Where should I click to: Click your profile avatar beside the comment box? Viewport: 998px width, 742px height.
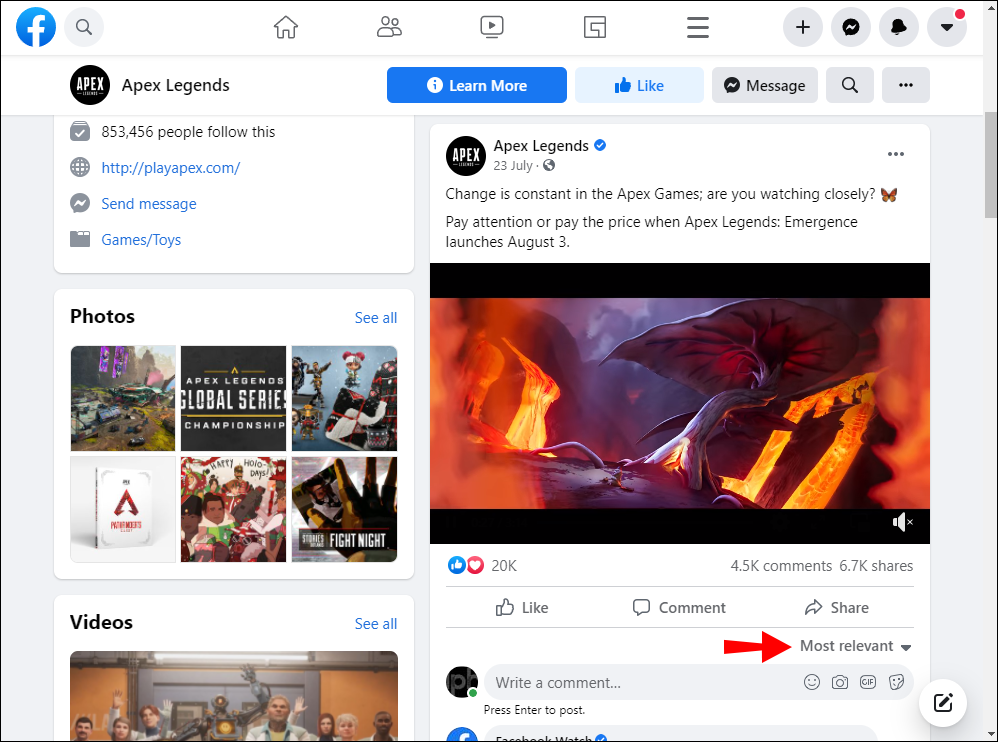(462, 682)
